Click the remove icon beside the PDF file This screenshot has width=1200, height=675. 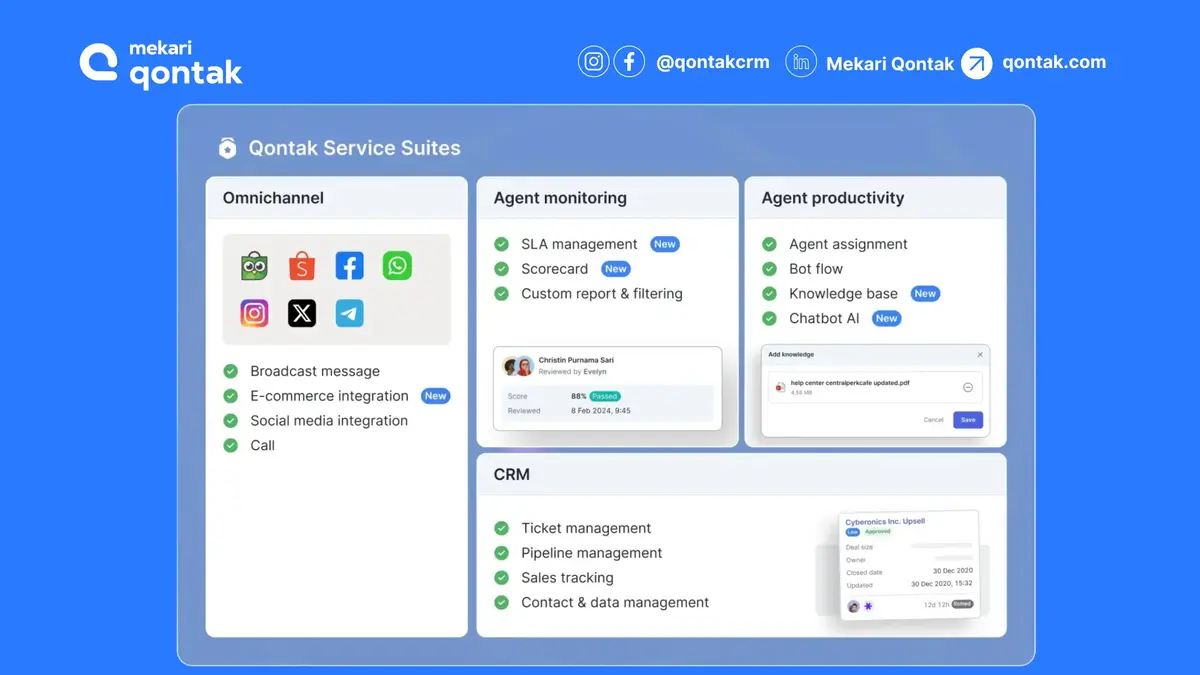(x=968, y=387)
